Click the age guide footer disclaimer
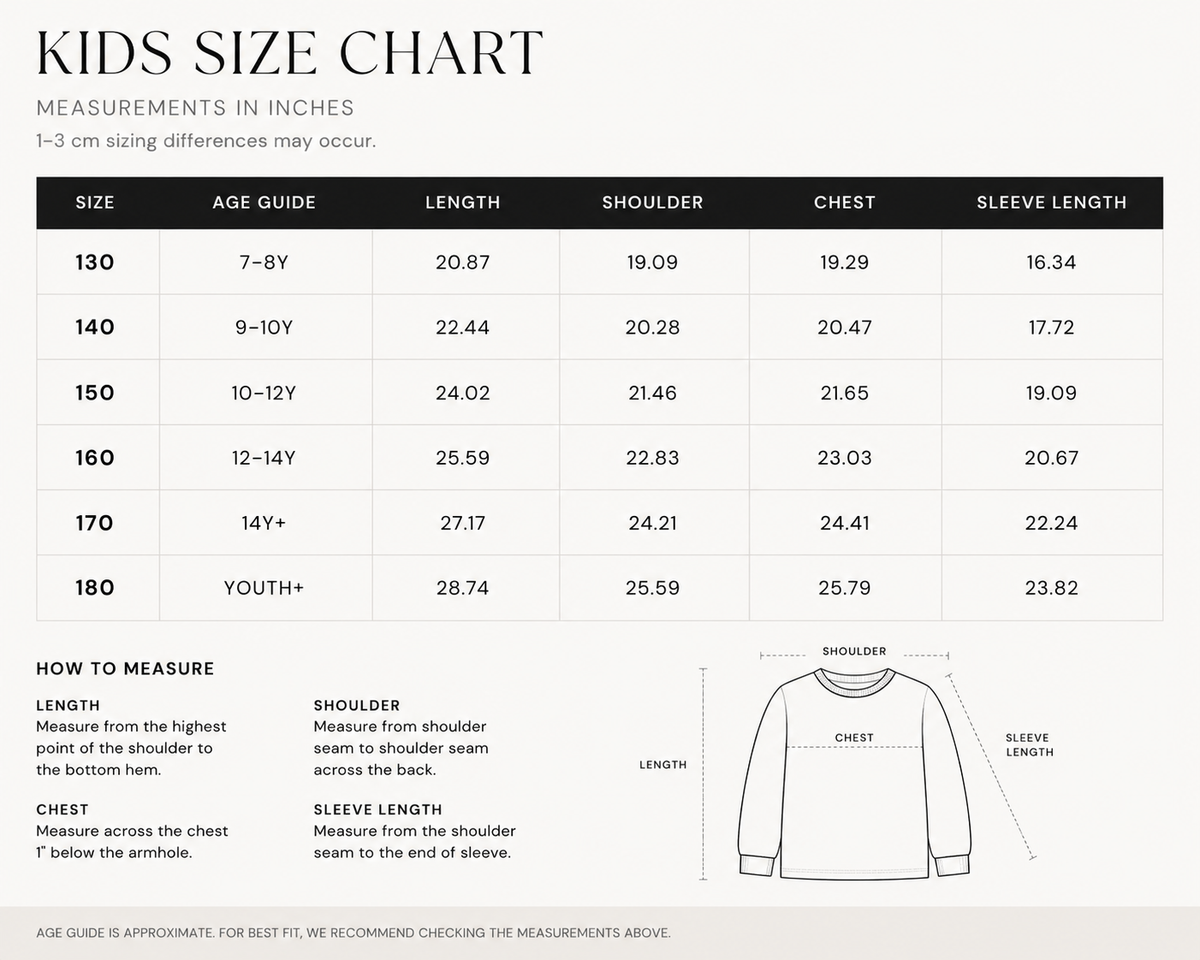Screen dimensions: 1200x960 (353, 933)
